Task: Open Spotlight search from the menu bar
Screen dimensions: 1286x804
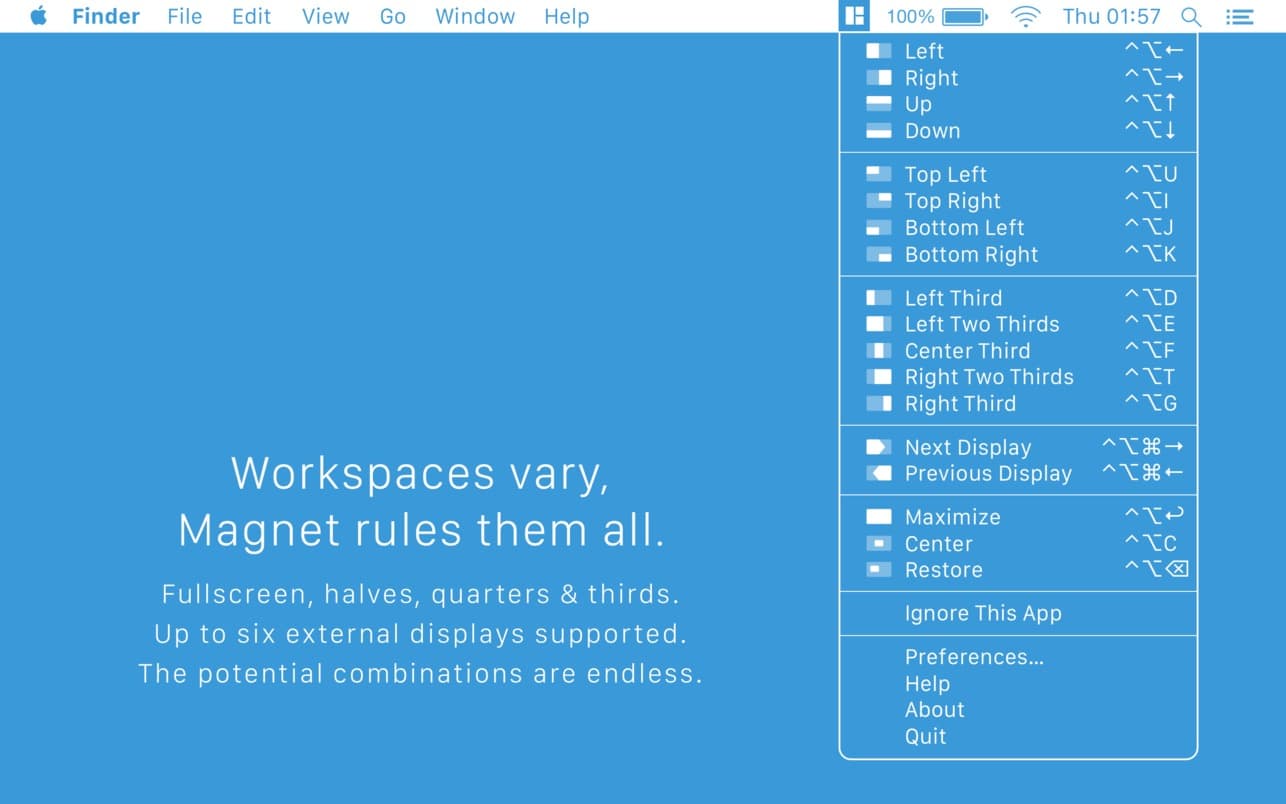Action: pyautogui.click(x=1191, y=16)
